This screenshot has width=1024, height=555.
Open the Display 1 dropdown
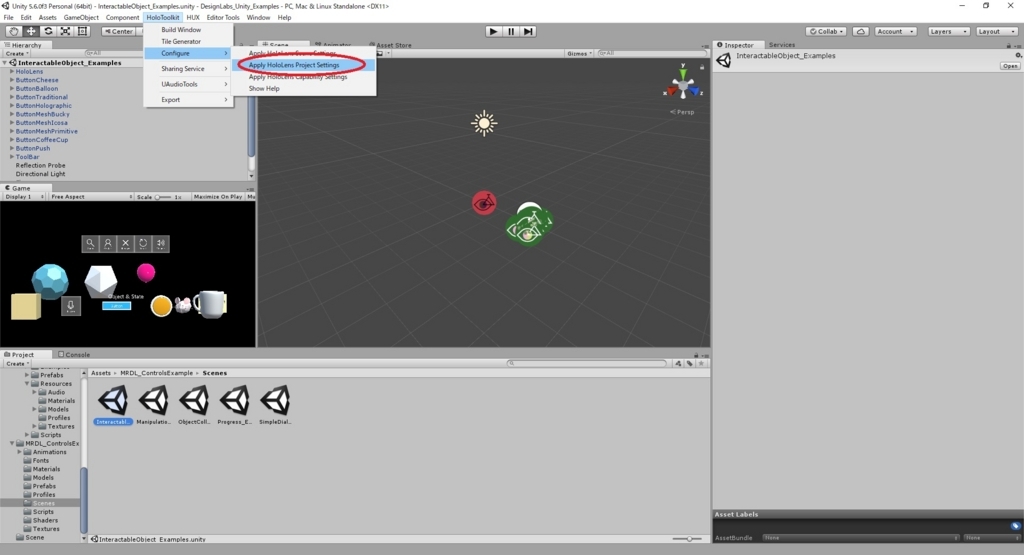click(x=24, y=197)
